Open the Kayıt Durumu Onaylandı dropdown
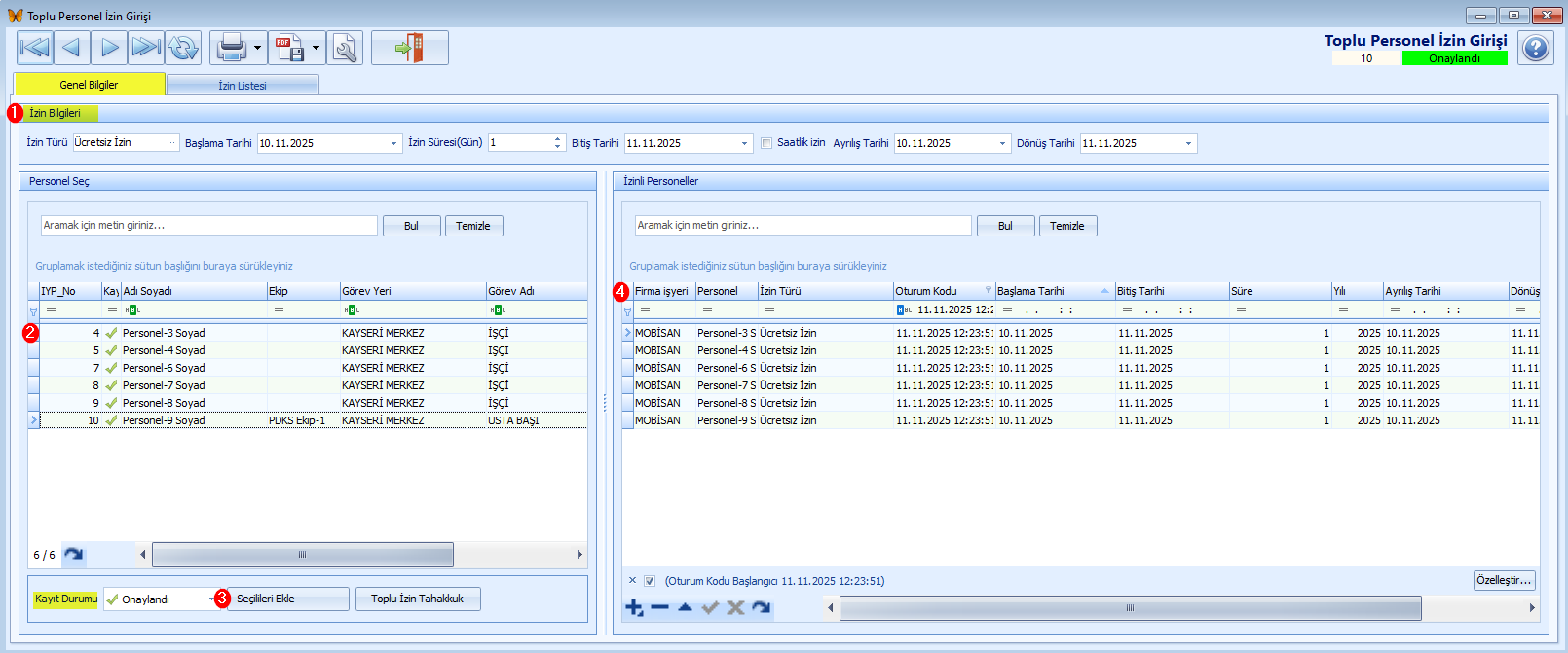 click(210, 599)
